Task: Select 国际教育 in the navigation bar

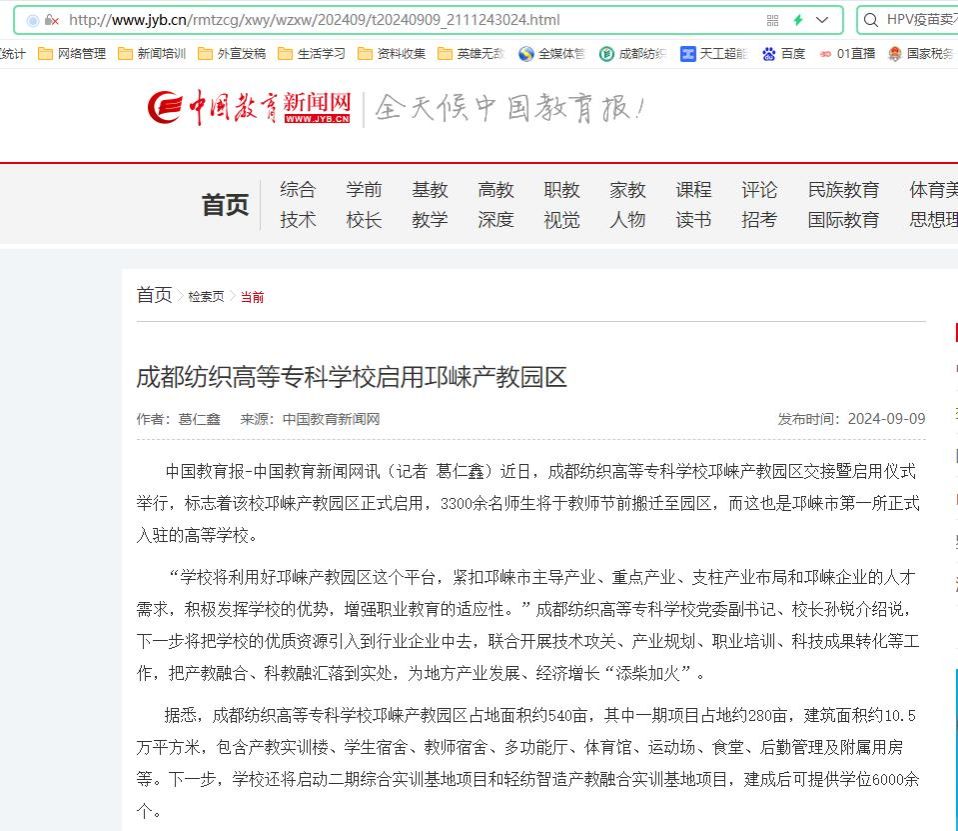Action: click(843, 220)
